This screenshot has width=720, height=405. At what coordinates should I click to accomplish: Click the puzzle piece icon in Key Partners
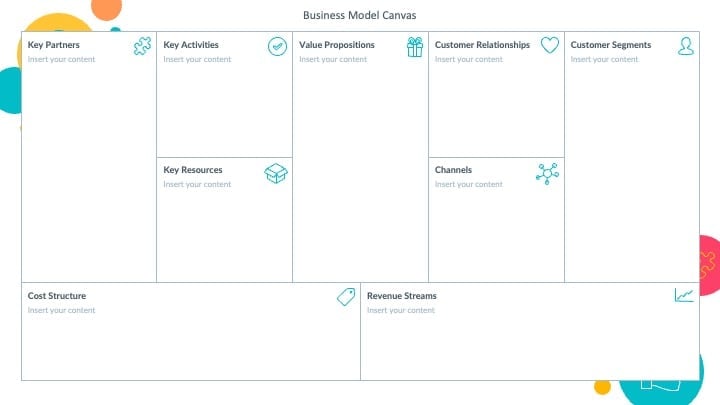coord(142,46)
